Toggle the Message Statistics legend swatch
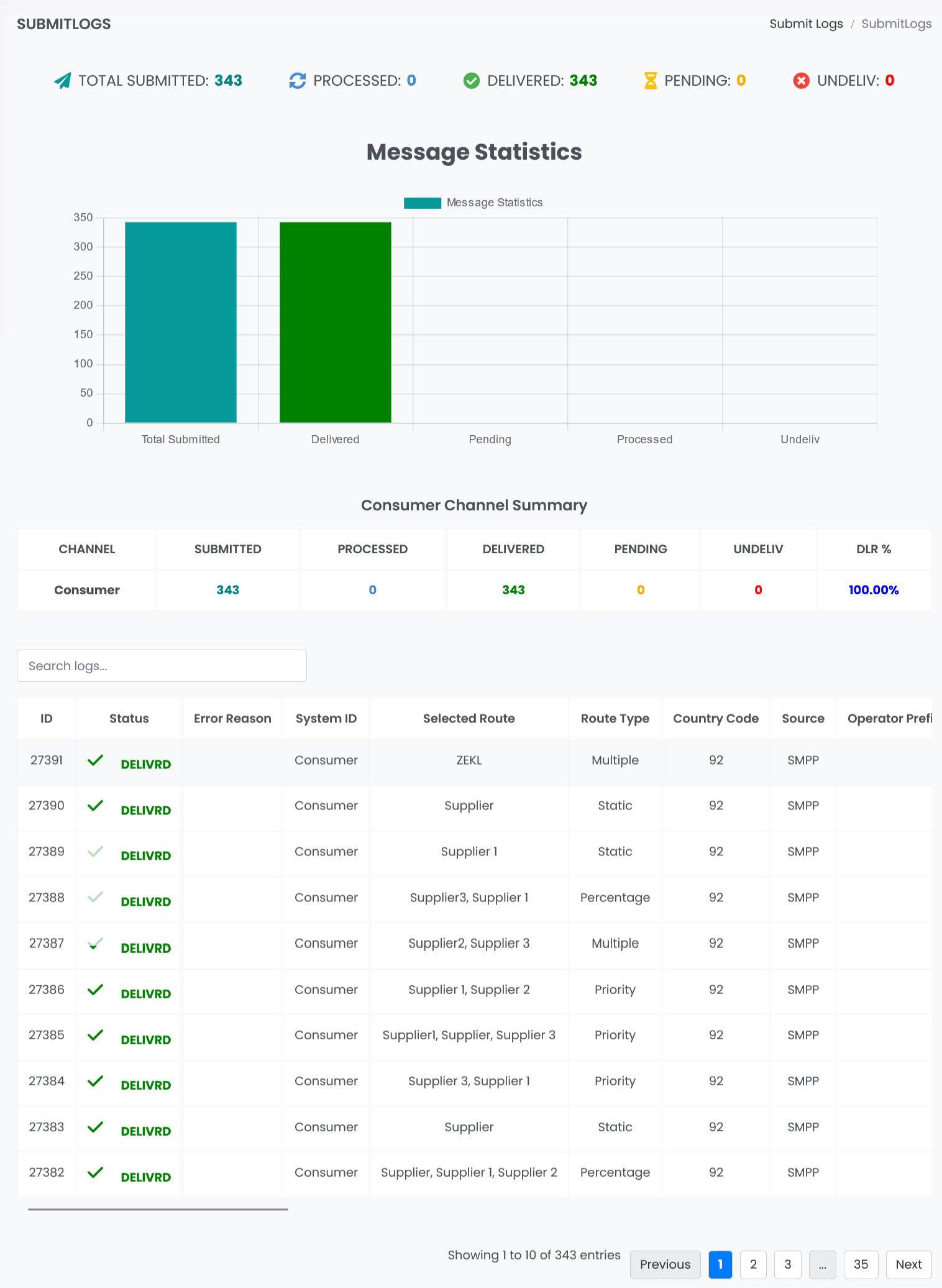This screenshot has height=1288, width=942. pos(422,203)
